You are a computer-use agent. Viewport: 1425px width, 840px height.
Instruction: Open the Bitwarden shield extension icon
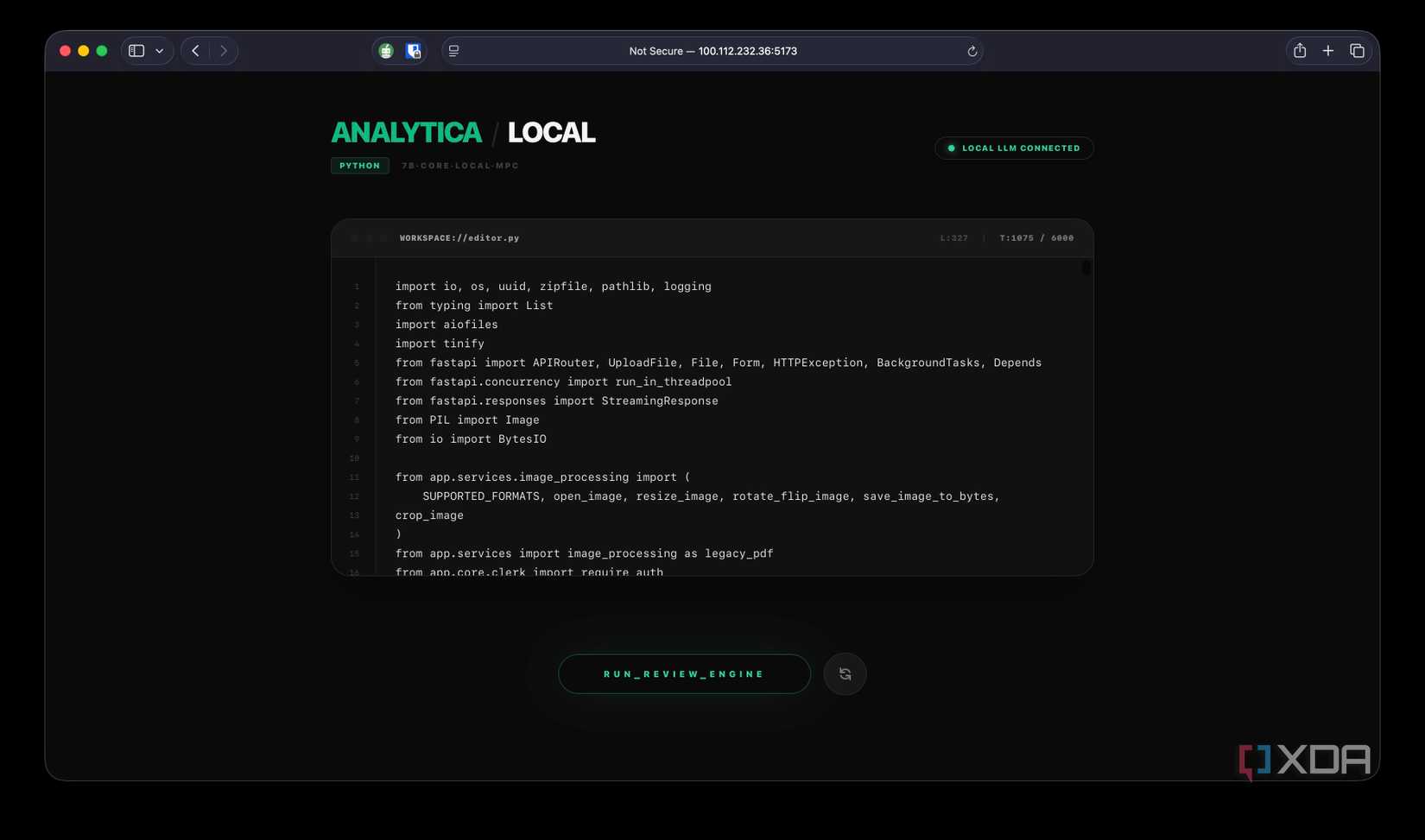[414, 51]
